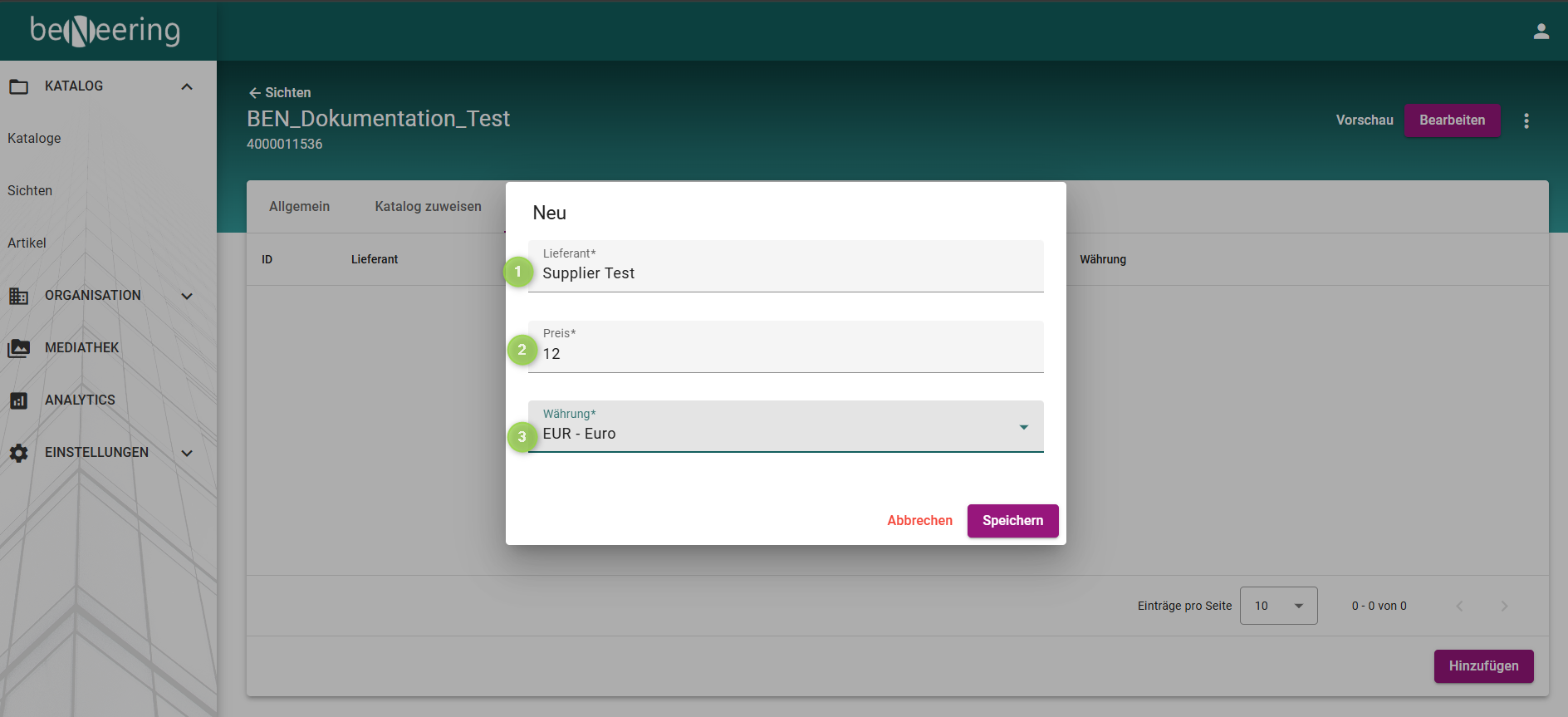1568x717 pixels.
Task: Expand the EINSTELLUNGEN section chevron
Action: [187, 453]
